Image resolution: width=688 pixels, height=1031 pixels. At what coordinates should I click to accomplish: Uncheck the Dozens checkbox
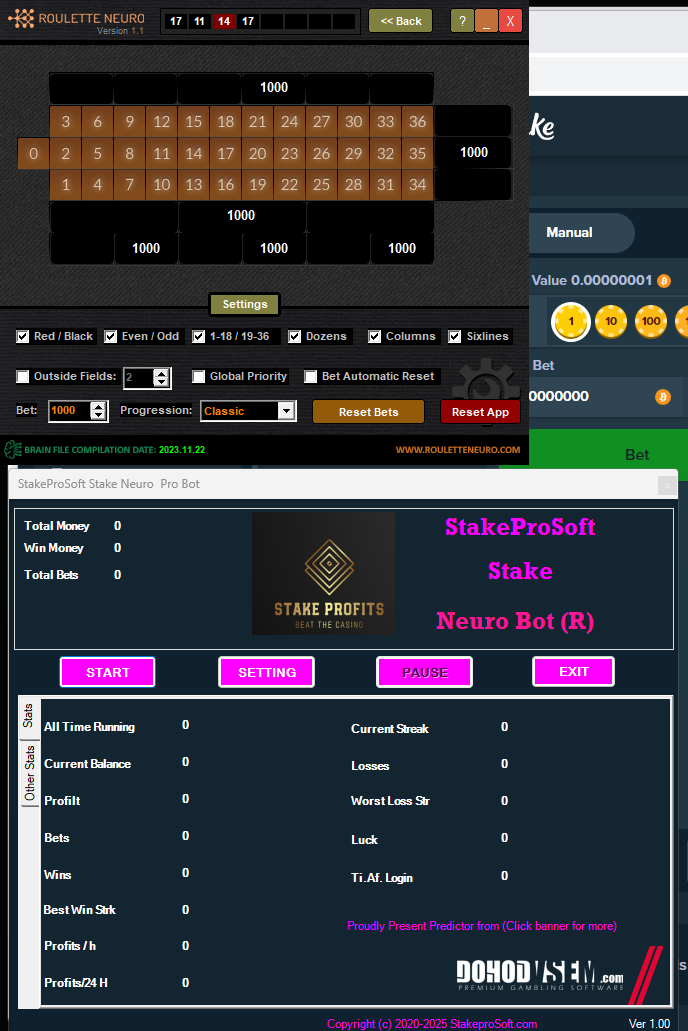coord(295,337)
